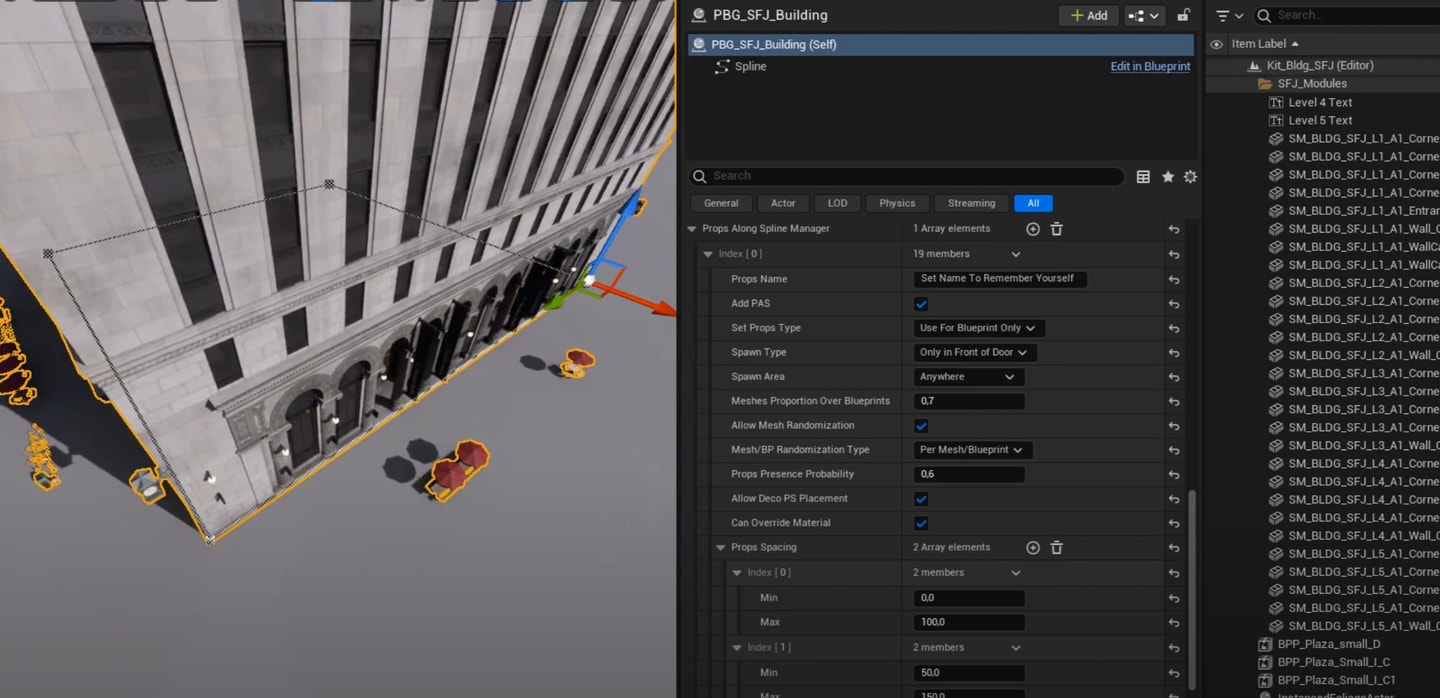The image size is (1440, 698).
Task: Collapse Index [1] under Props Spacing
Action: point(737,648)
